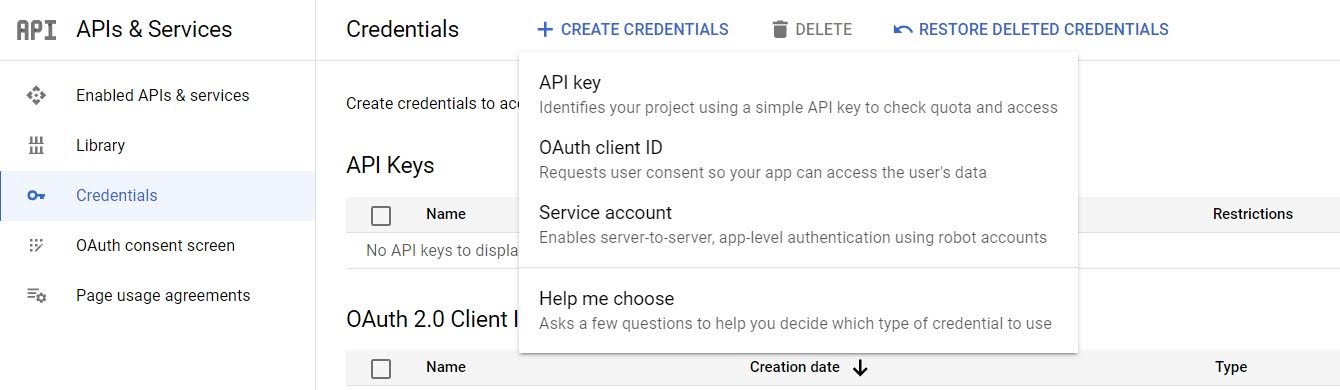Go to Credentials in sidebar

158,196
